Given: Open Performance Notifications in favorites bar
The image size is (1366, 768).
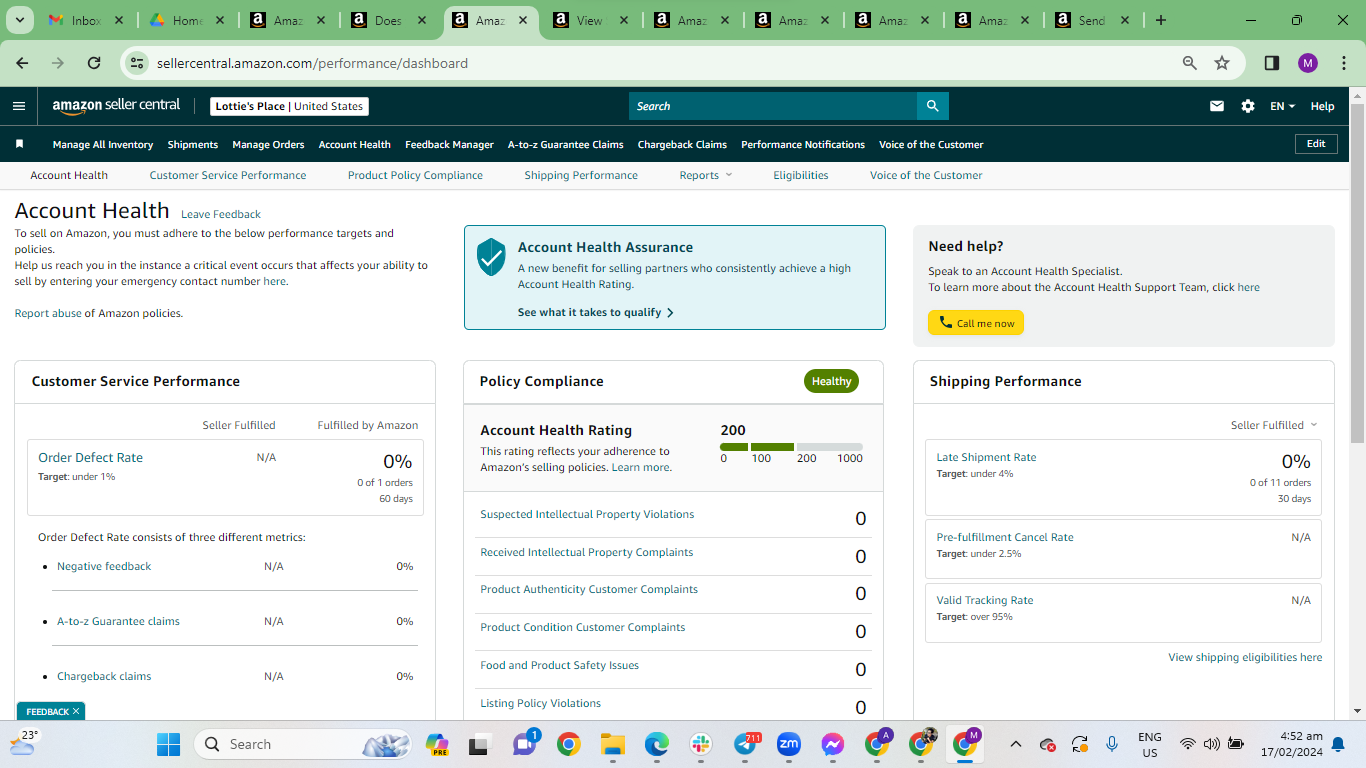Looking at the screenshot, I should (803, 144).
